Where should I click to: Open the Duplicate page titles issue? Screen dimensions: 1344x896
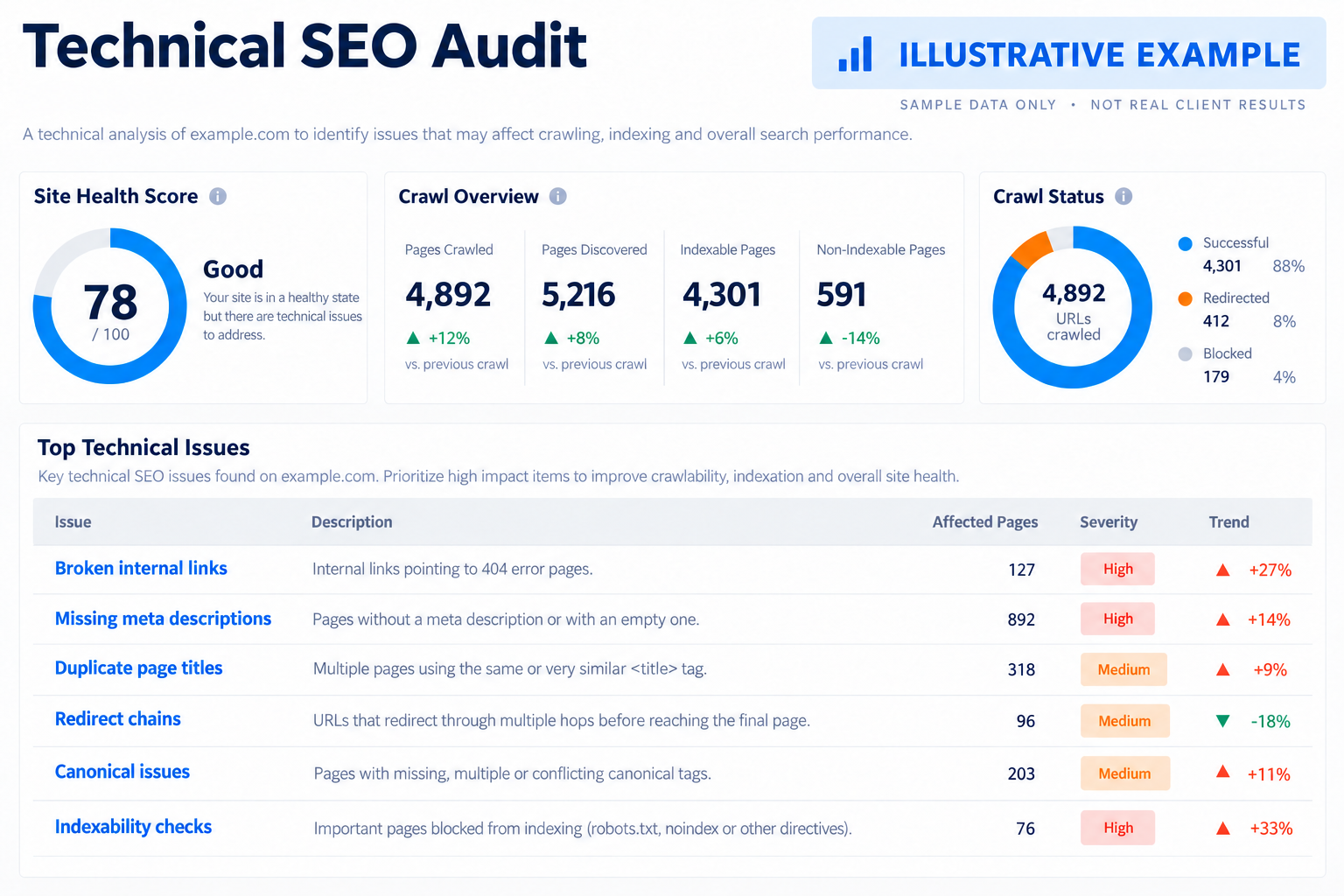tap(138, 668)
